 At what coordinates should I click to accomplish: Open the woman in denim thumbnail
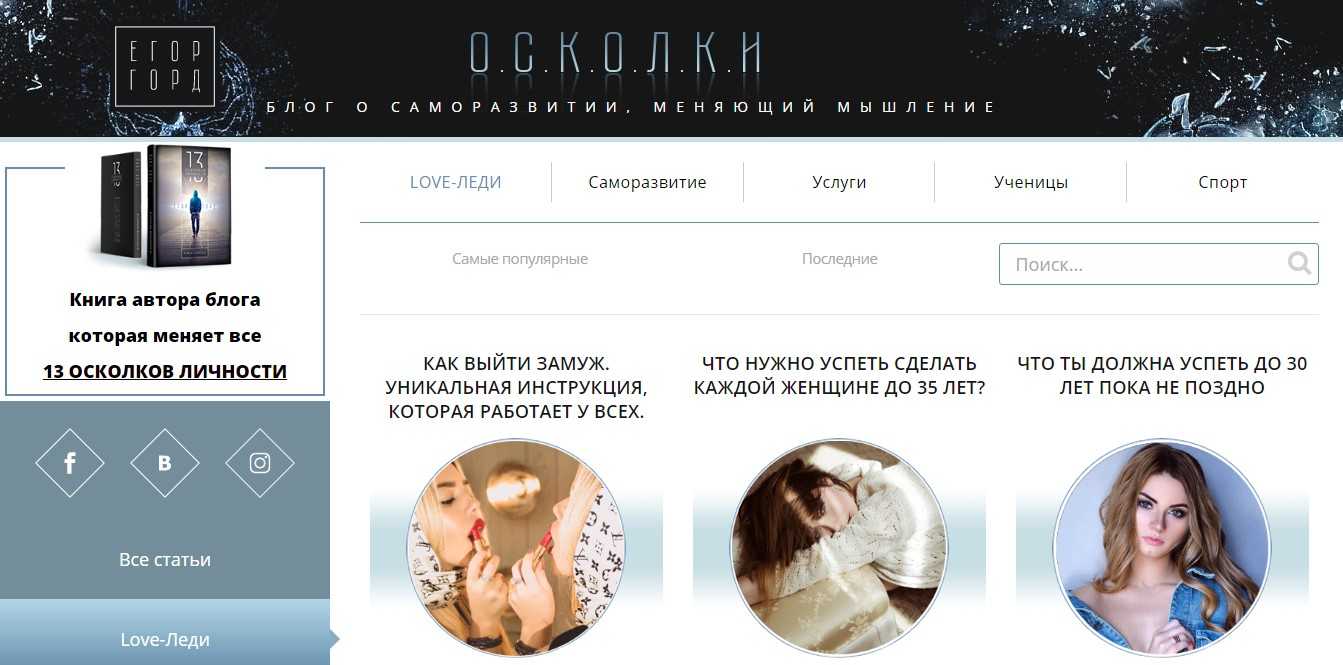[1162, 546]
